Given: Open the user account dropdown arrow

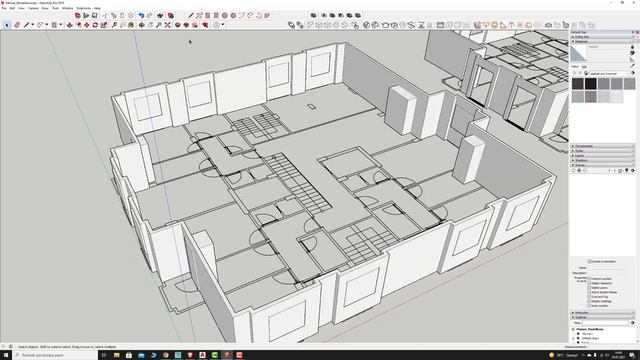Looking at the screenshot, I should pyautogui.click(x=223, y=25).
